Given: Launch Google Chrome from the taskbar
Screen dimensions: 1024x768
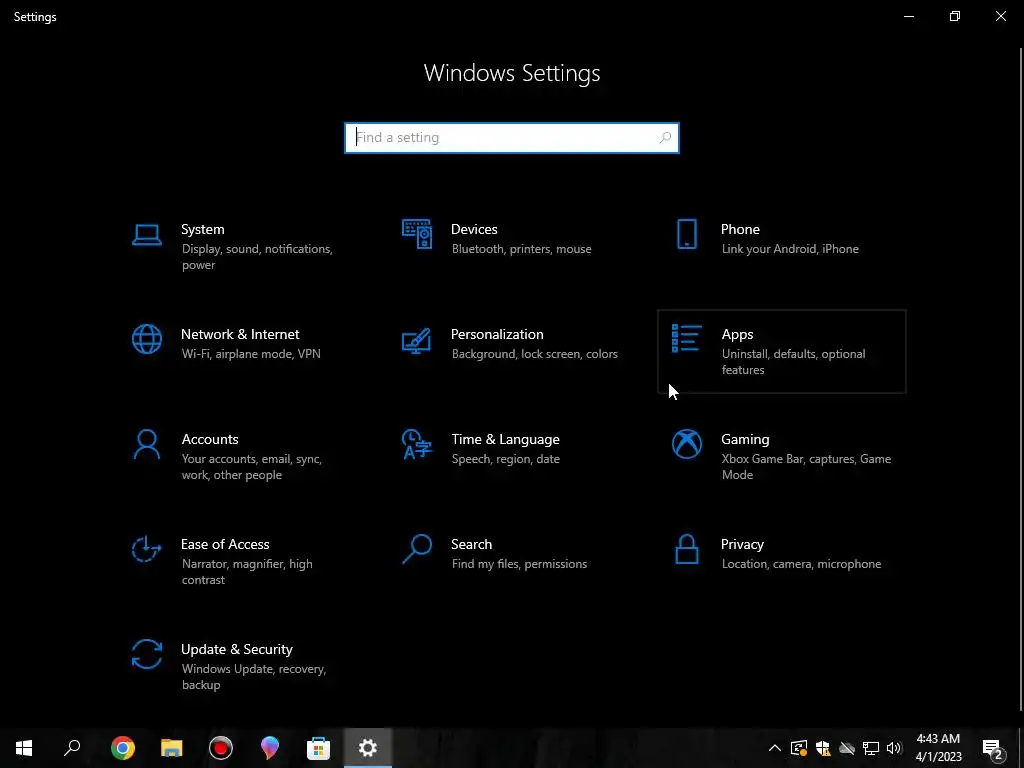Looking at the screenshot, I should point(123,748).
